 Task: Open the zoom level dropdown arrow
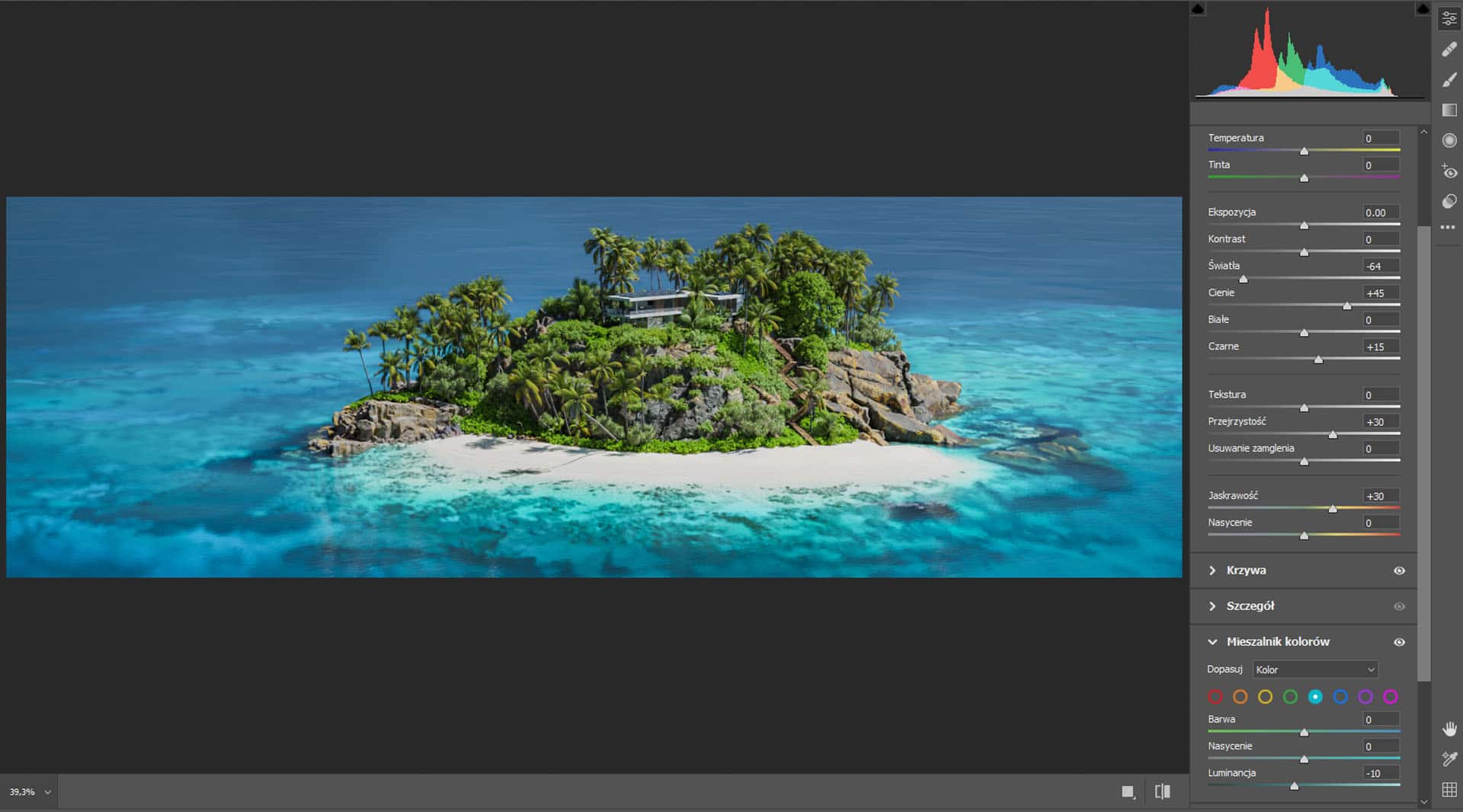tap(48, 792)
